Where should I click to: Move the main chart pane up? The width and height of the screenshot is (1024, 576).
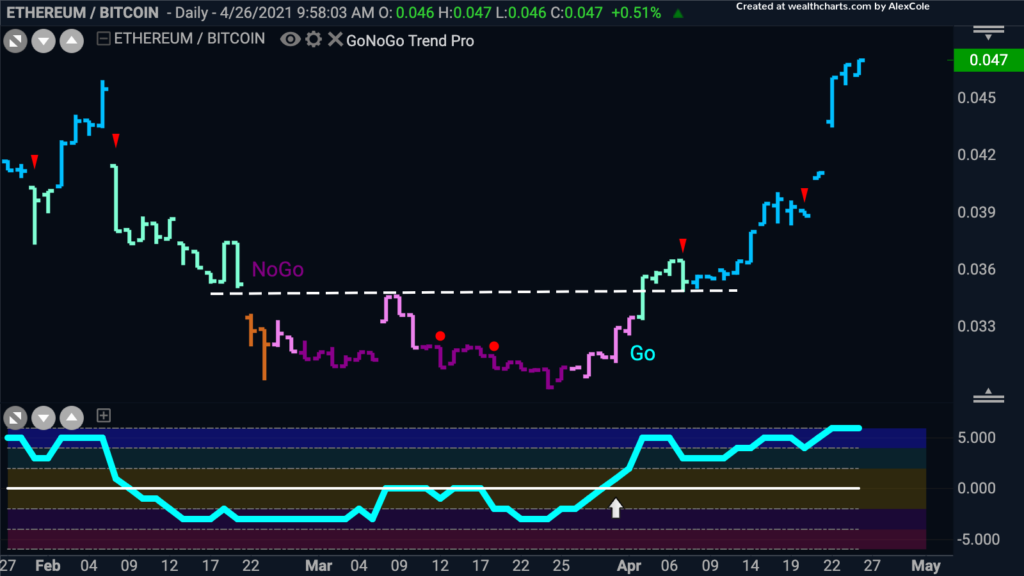(x=72, y=41)
